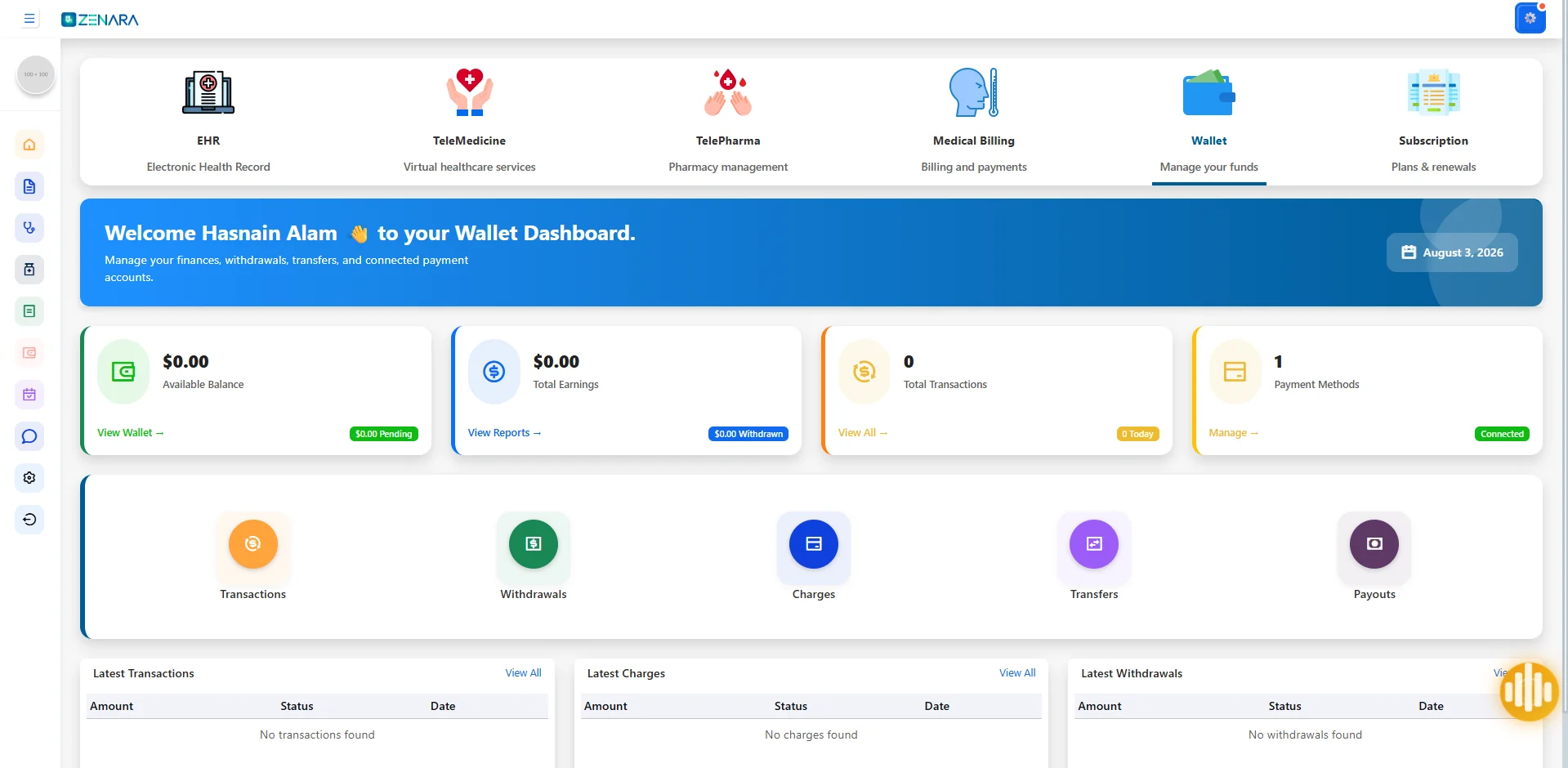Switch to the TelePharma module tab

pyautogui.click(x=728, y=122)
